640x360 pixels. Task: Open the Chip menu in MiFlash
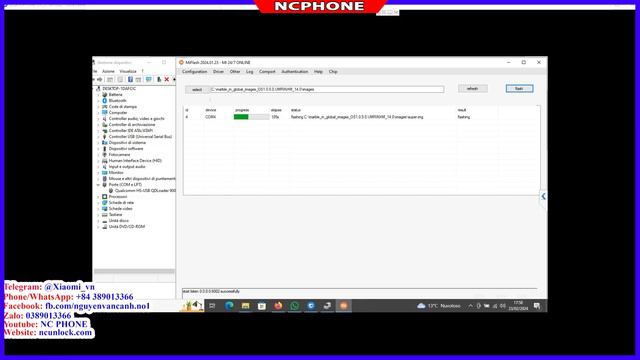[x=333, y=71]
